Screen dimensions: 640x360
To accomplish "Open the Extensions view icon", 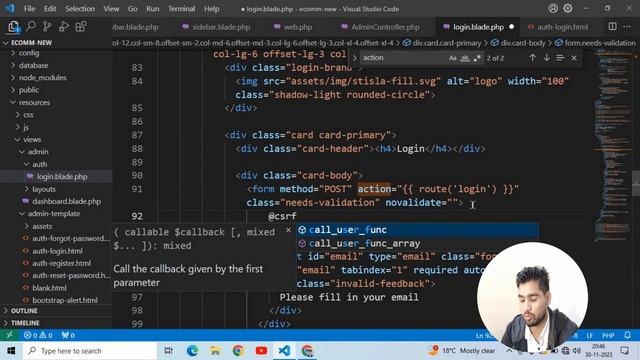I will coord(81,27).
